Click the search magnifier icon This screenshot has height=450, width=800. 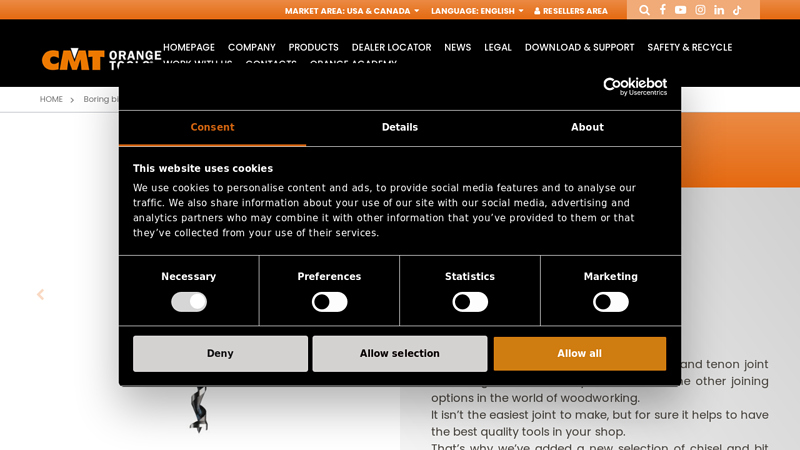[644, 10]
